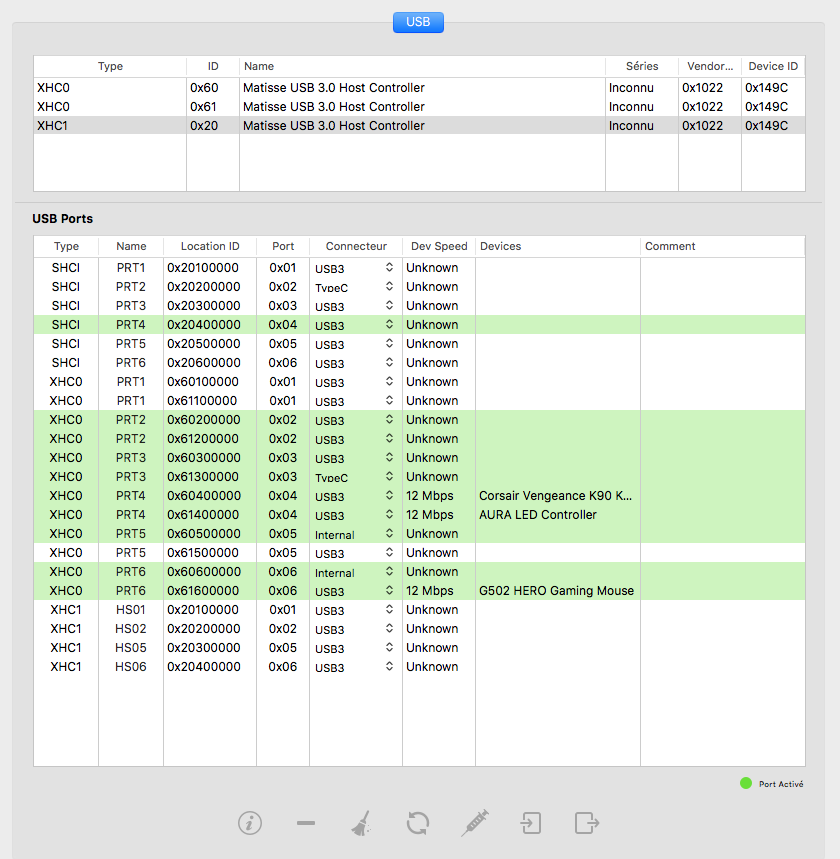840x859 pixels.
Task: Click the export icon with outward arrow
Action: pos(587,823)
